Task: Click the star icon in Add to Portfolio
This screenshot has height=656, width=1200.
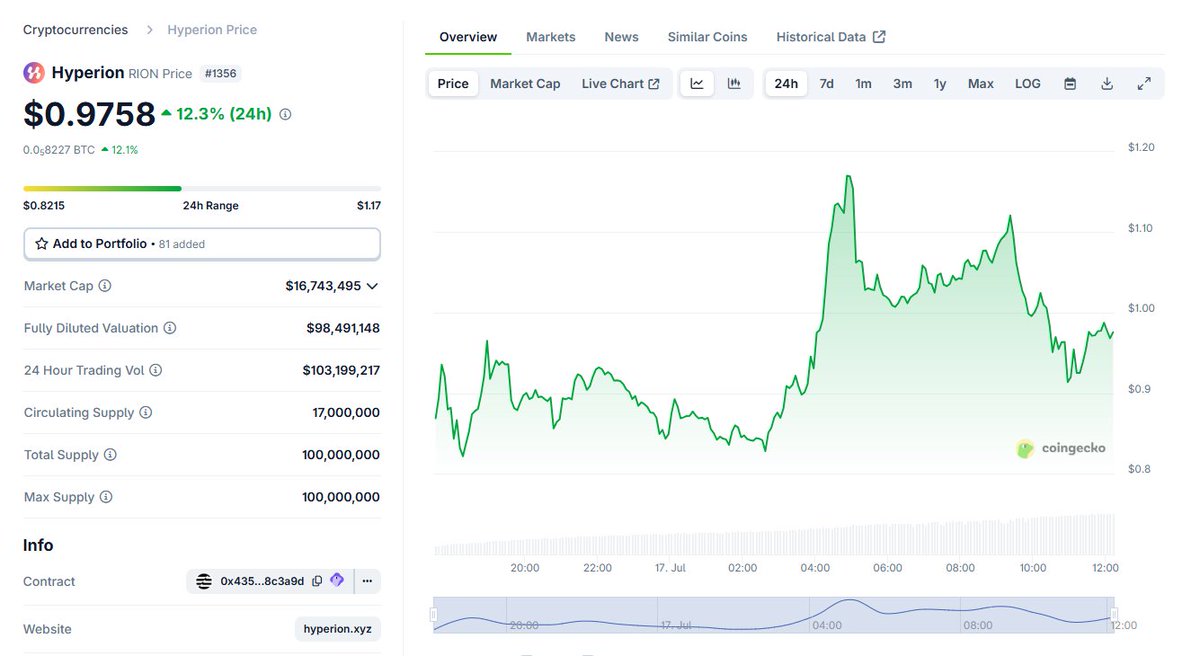Action: click(x=42, y=244)
